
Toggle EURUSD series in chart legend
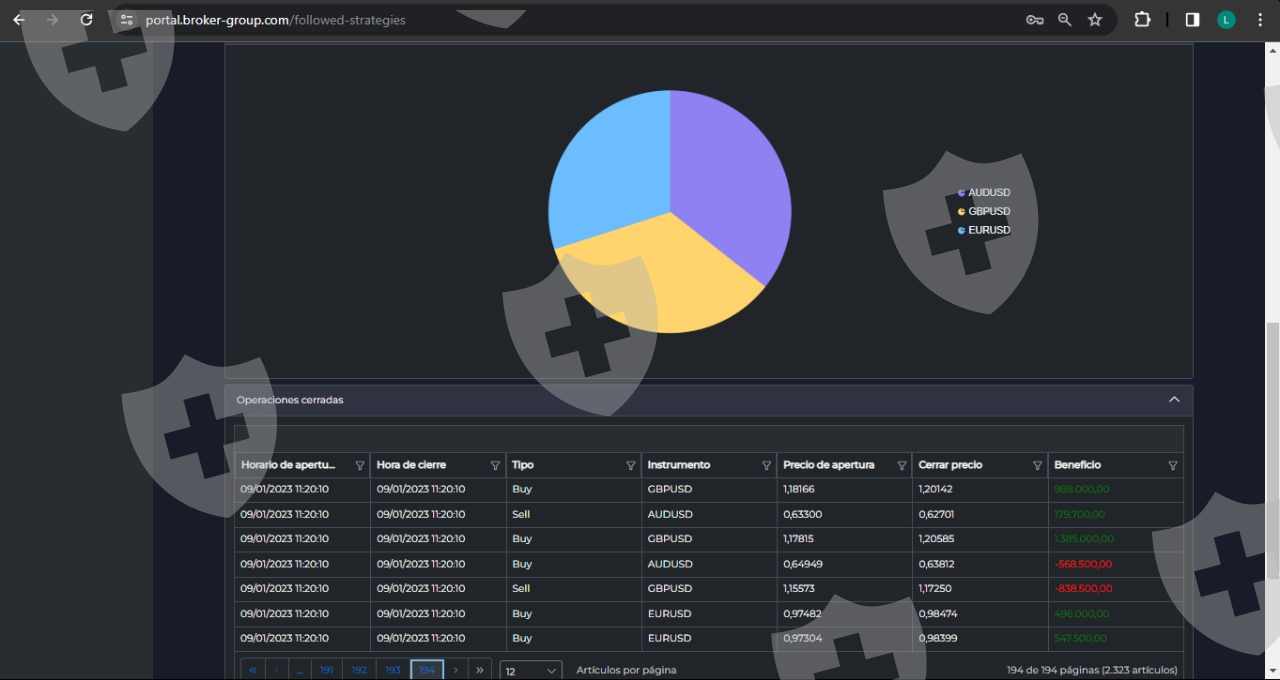pos(984,230)
